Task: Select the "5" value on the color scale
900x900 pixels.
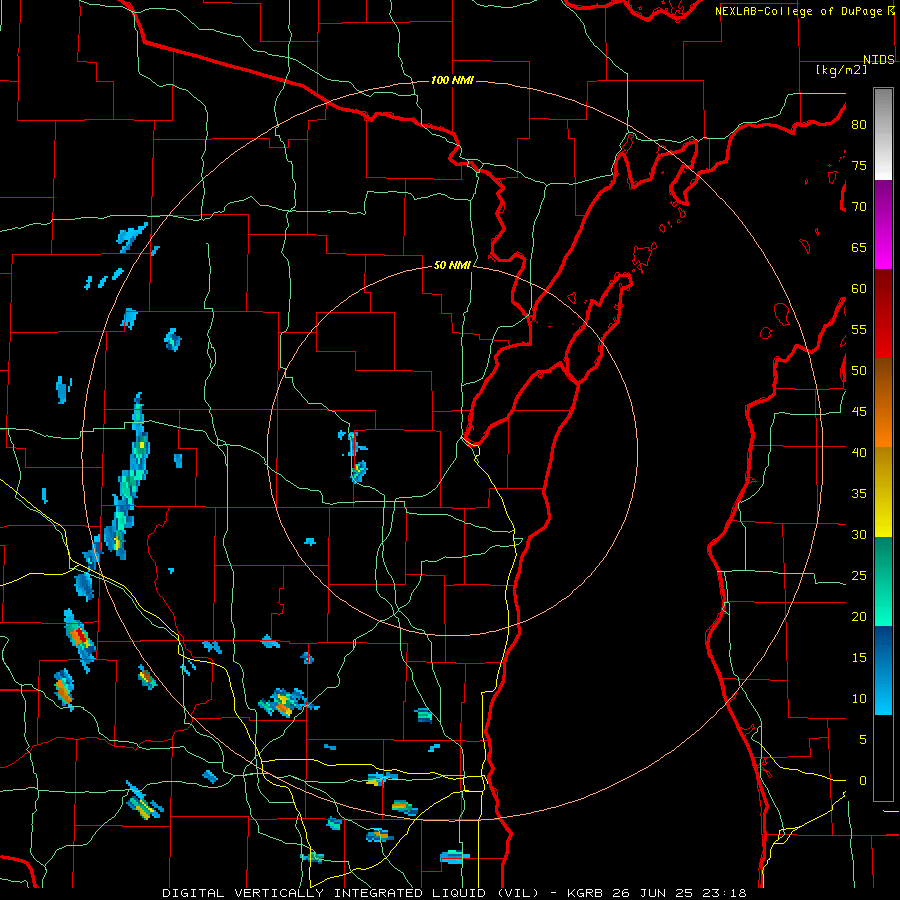Action: coord(863,740)
